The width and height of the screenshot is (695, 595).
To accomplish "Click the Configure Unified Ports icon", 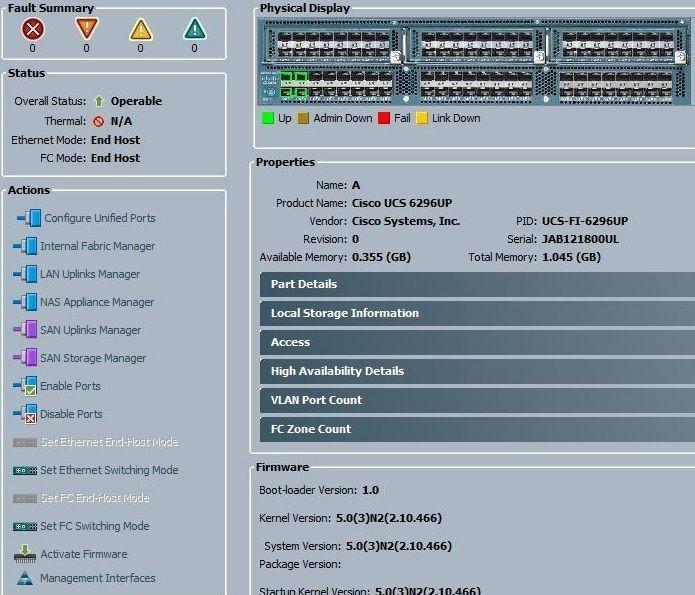I will (x=29, y=218).
